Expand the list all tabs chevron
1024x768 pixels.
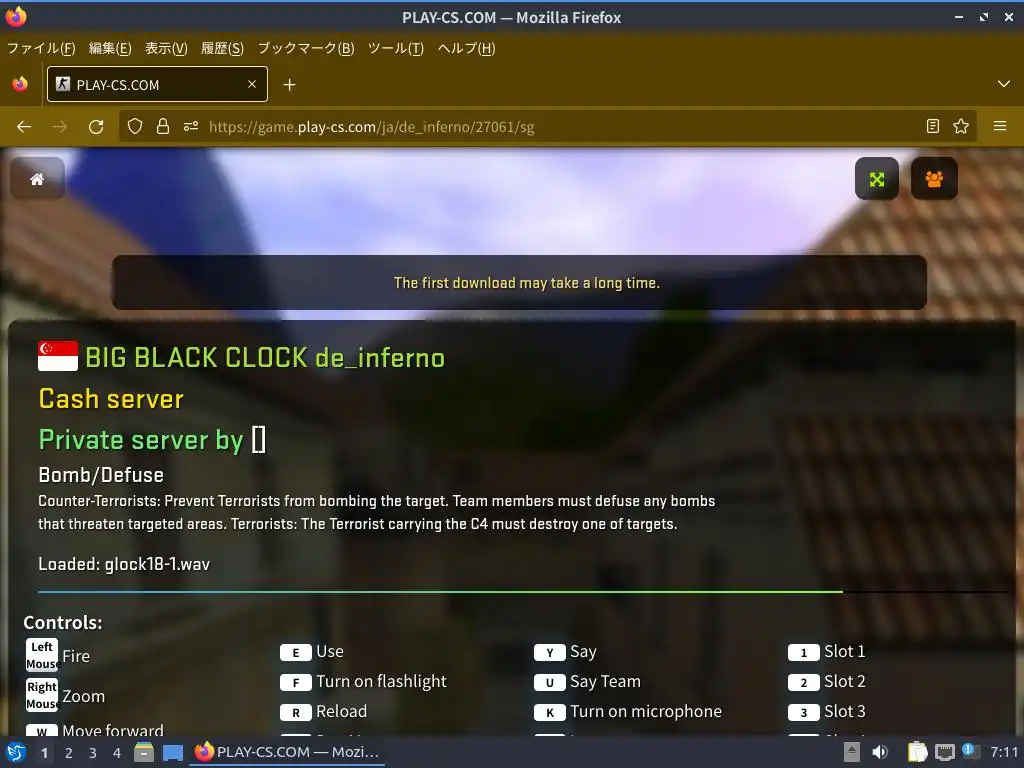pos(1004,84)
